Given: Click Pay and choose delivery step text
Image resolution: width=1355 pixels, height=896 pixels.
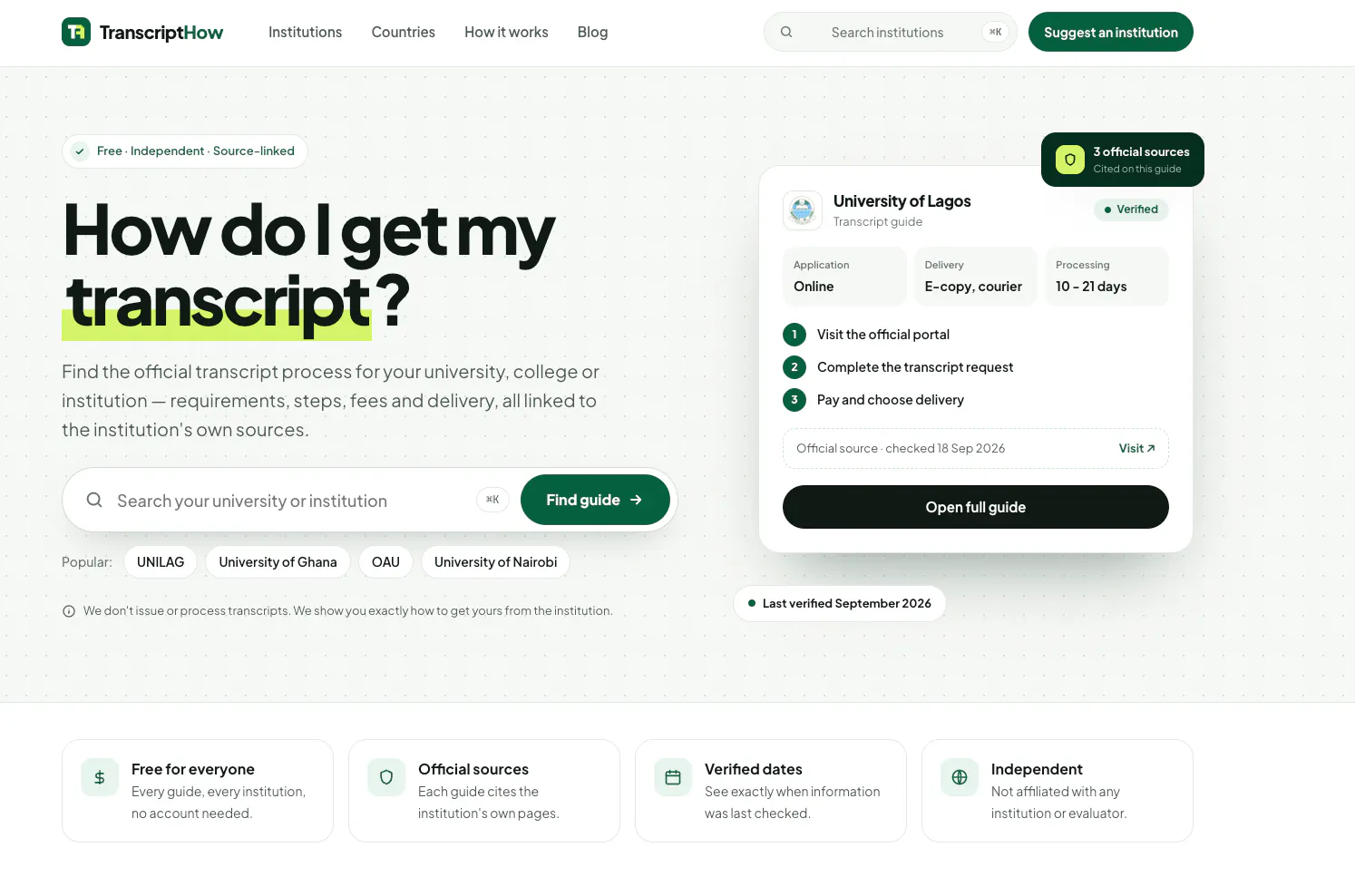Looking at the screenshot, I should [x=891, y=400].
